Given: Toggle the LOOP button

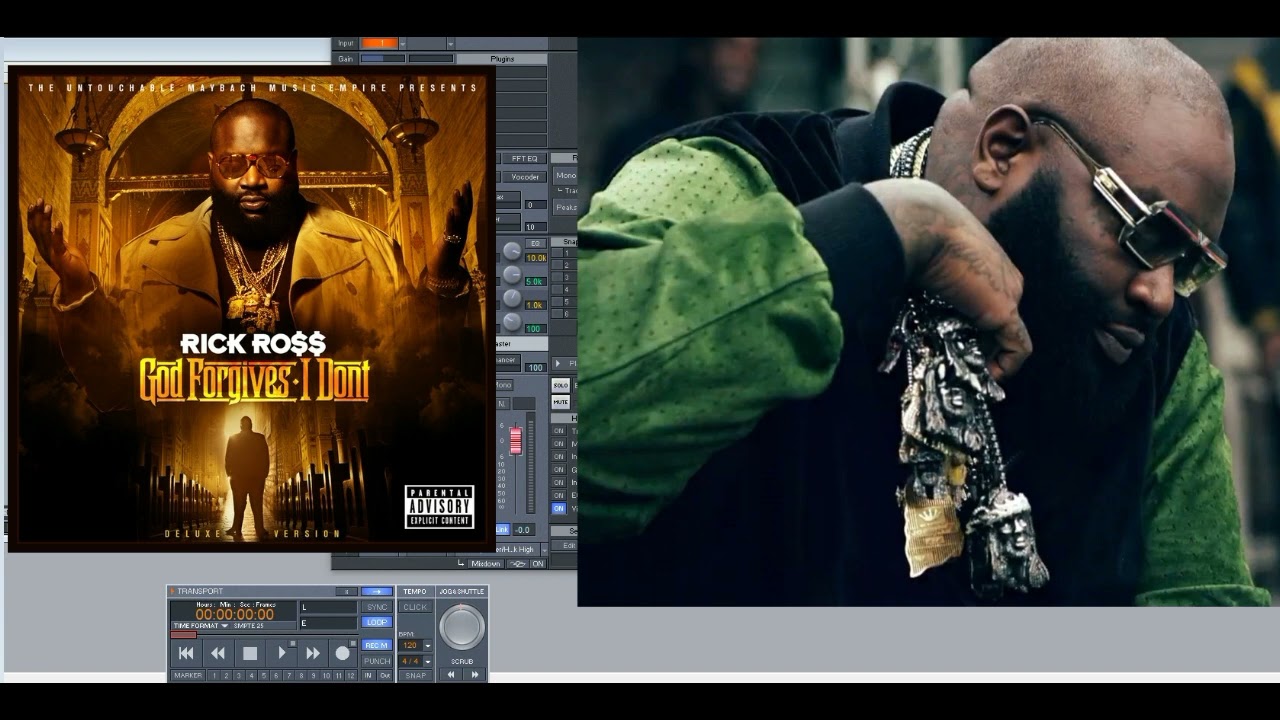Looking at the screenshot, I should click(x=377, y=622).
